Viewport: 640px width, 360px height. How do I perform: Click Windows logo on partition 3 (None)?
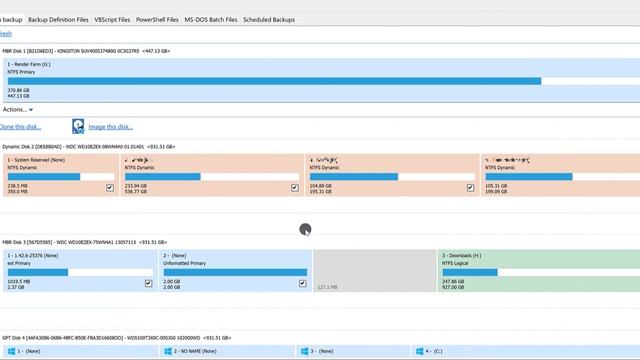tap(304, 351)
